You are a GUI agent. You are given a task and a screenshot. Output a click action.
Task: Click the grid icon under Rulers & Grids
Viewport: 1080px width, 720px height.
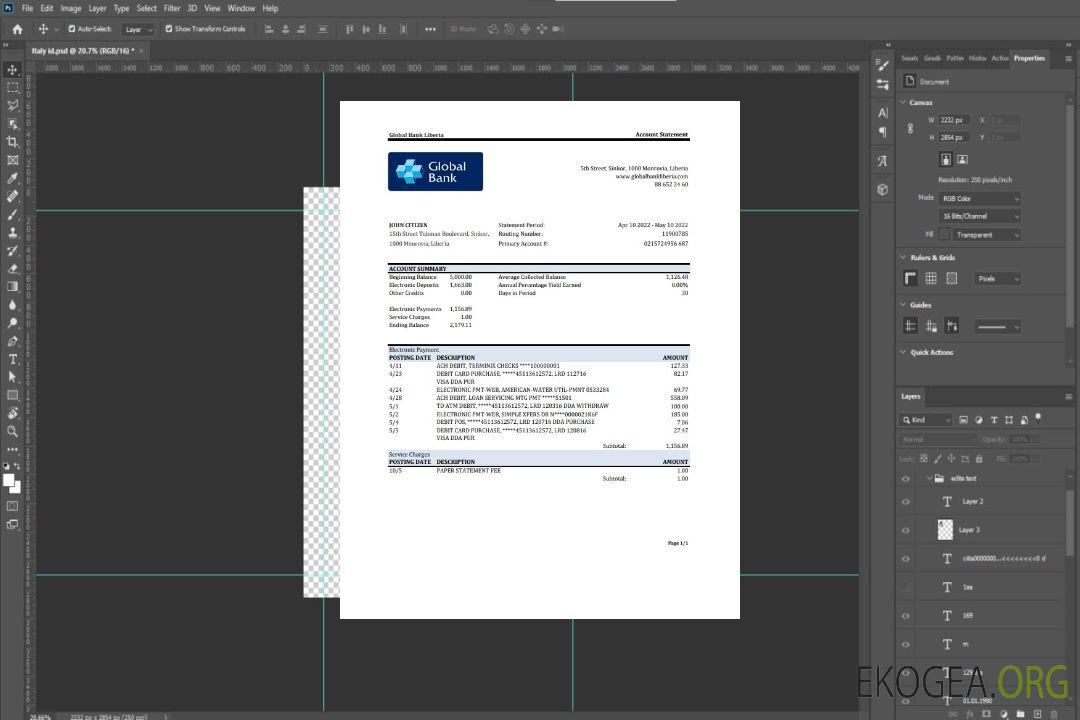point(931,279)
